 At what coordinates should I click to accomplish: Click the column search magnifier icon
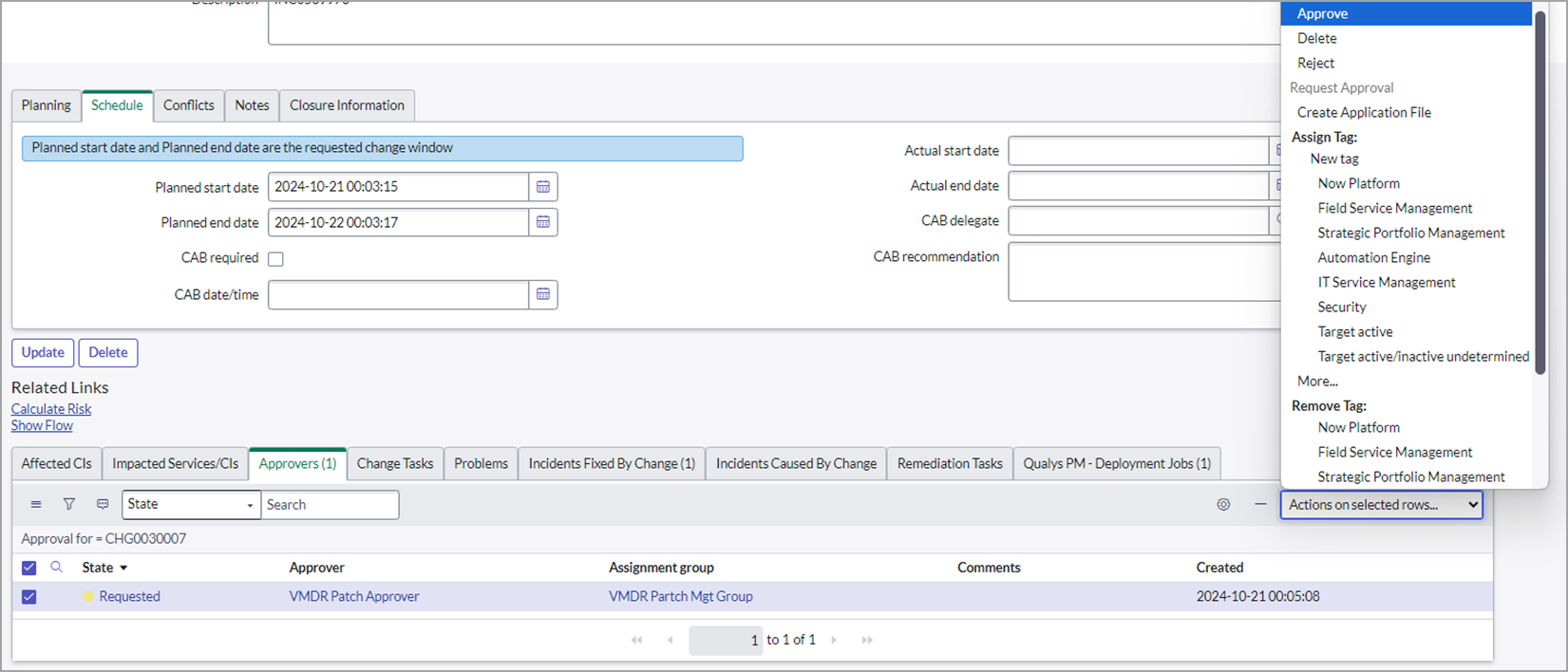tap(57, 568)
